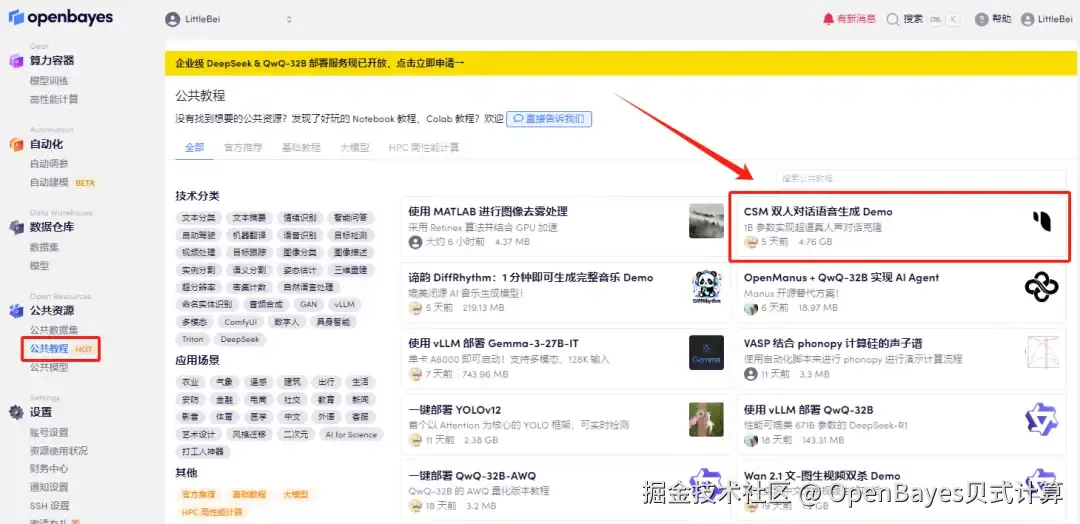Filter by the 文本分类 tag
The image size is (1080, 524).
(198, 218)
